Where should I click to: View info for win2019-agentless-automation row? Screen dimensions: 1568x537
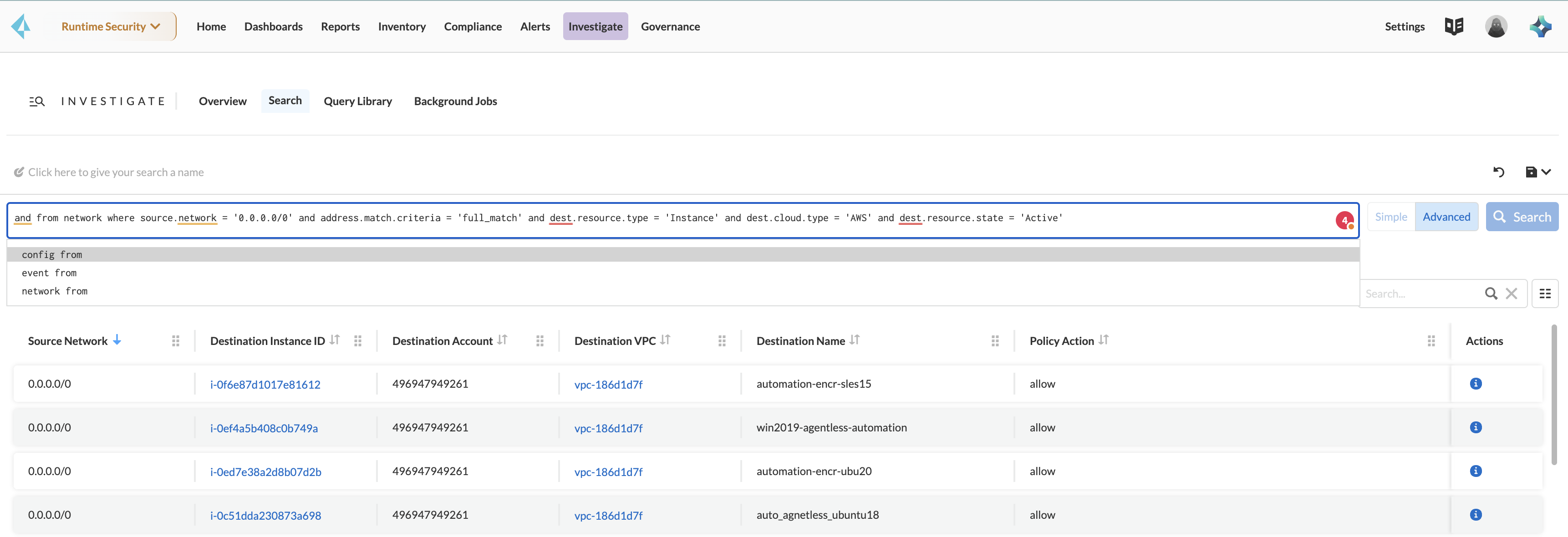(1476, 427)
